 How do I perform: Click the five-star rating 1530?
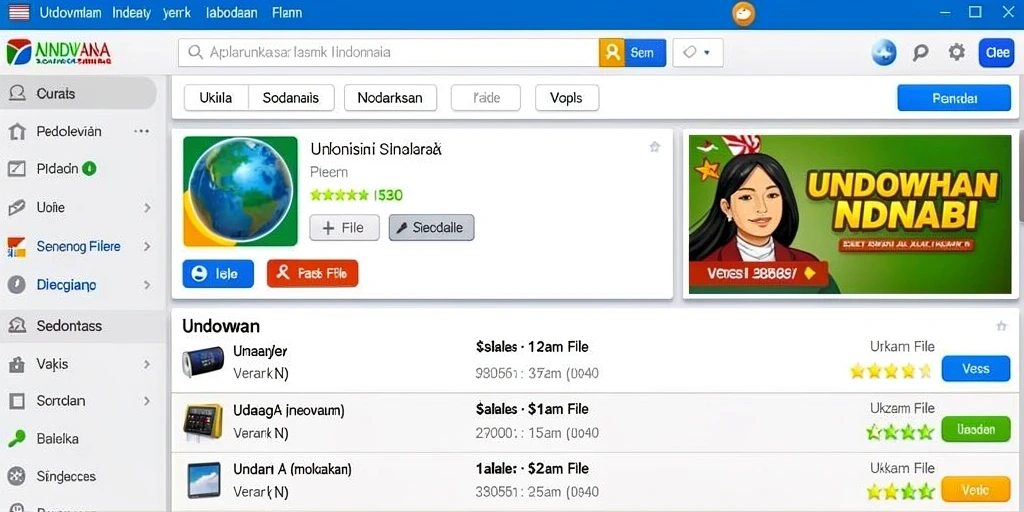(x=357, y=195)
